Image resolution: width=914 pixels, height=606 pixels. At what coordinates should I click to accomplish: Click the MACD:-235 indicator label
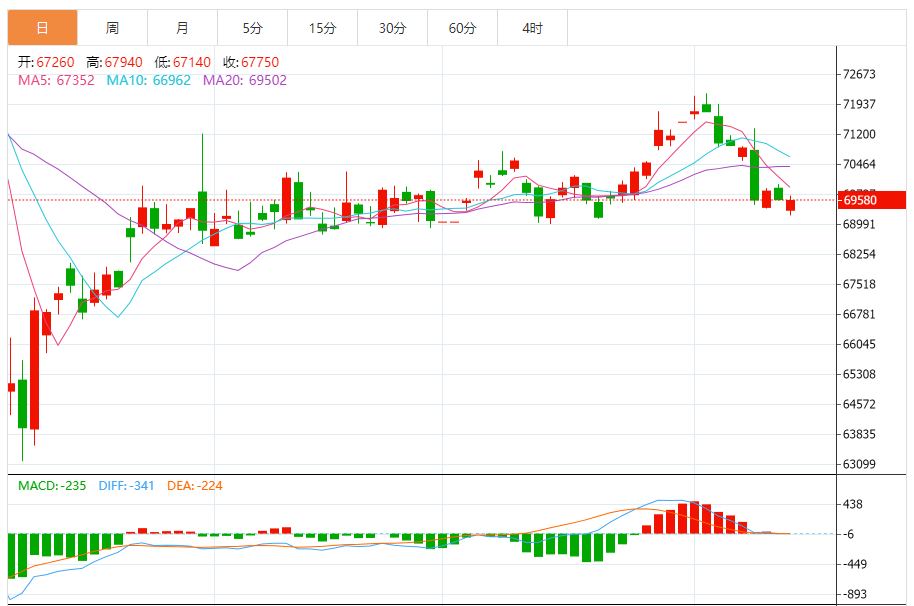point(52,486)
